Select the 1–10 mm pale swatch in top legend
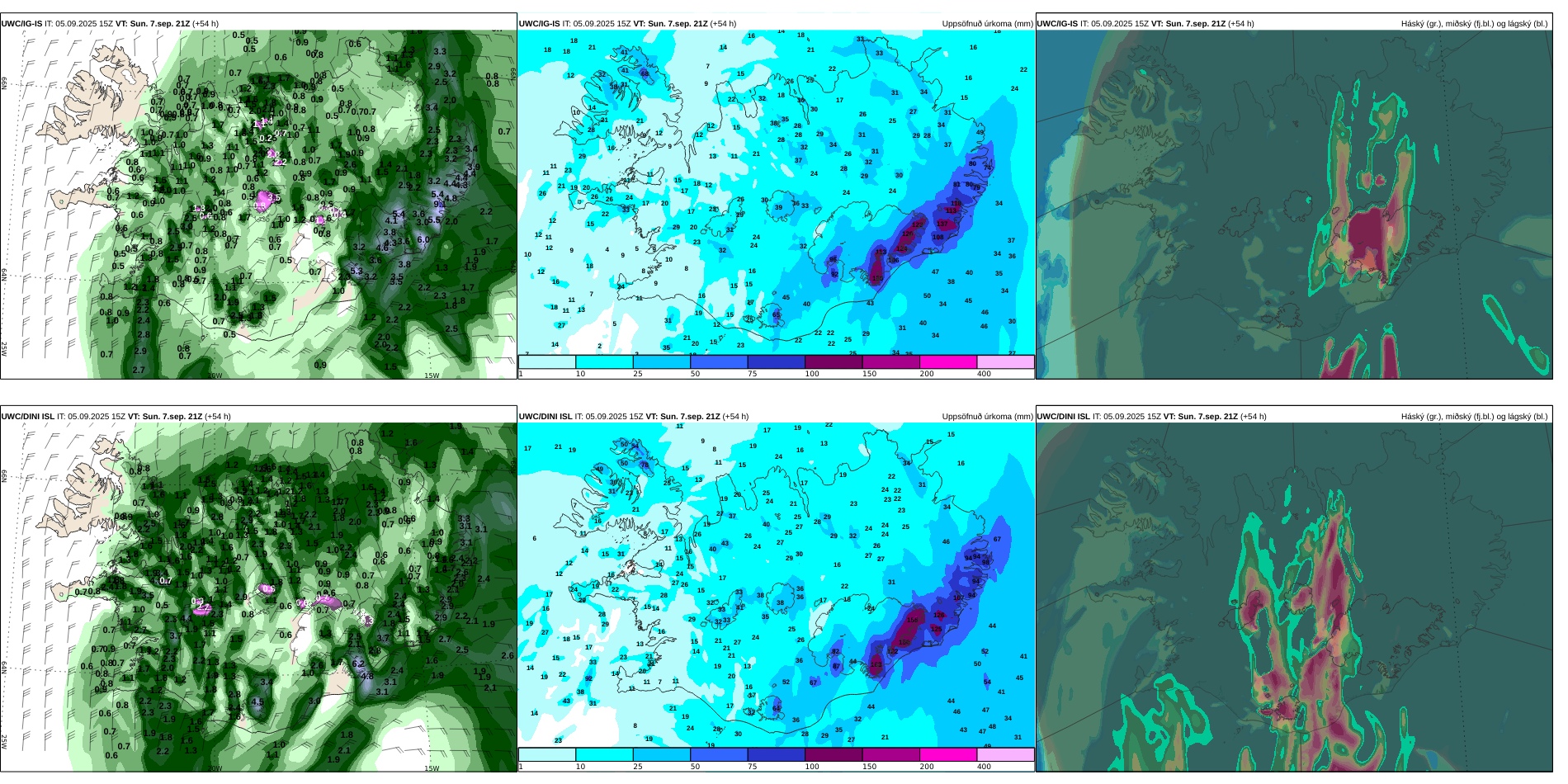This screenshot has width=1568, height=784. [547, 362]
